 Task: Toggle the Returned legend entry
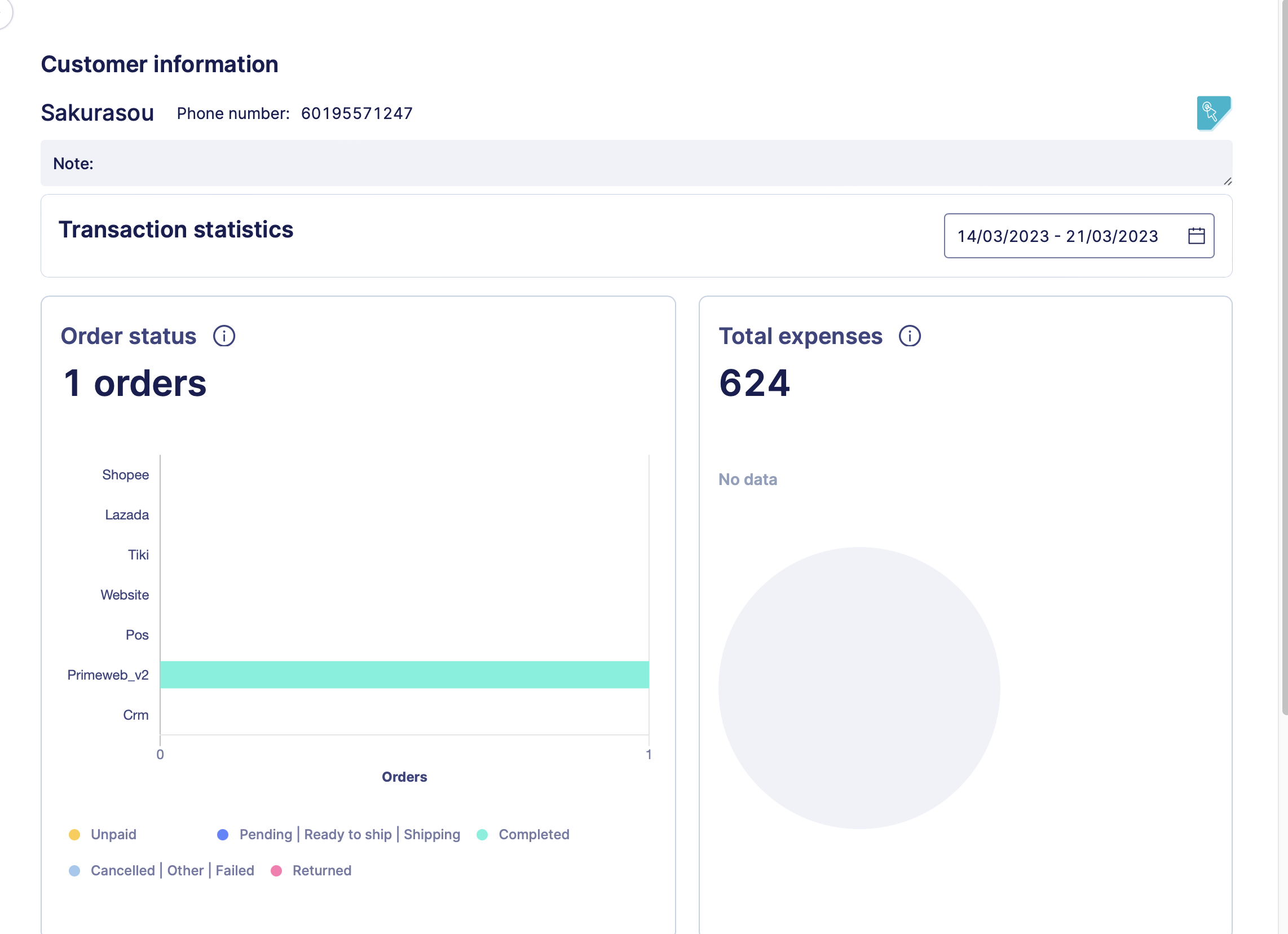[x=321, y=871]
